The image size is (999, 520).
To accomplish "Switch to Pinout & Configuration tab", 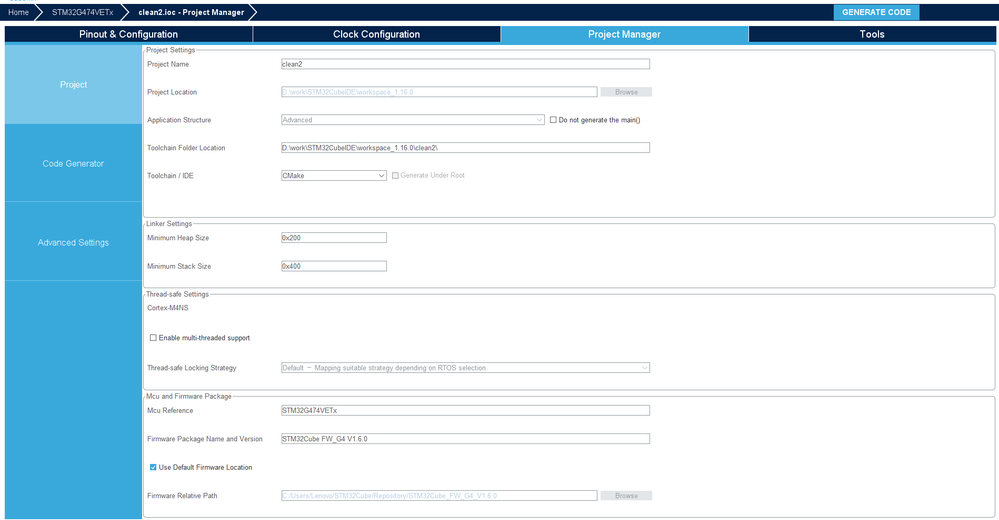I will pyautogui.click(x=129, y=34).
